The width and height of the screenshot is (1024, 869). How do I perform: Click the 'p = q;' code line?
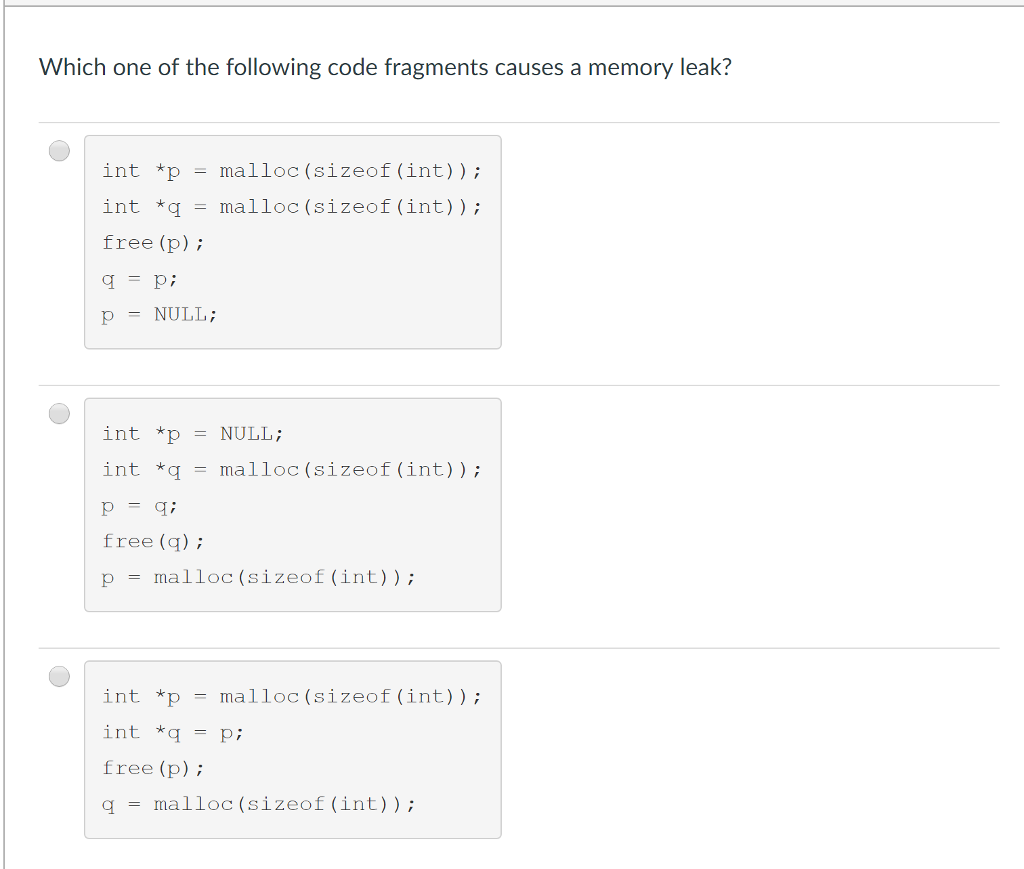tap(140, 506)
